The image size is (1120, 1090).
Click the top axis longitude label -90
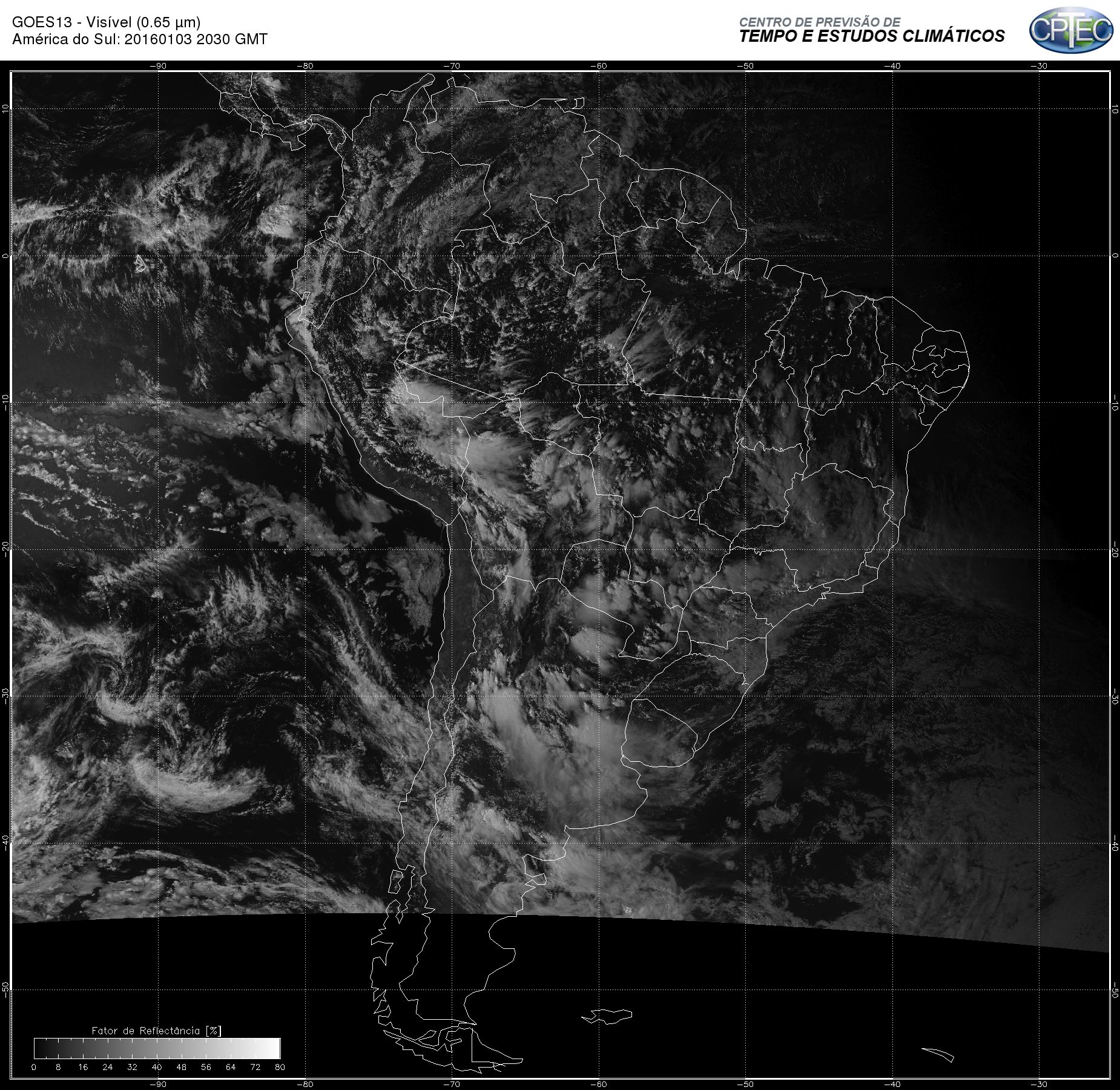point(157,66)
